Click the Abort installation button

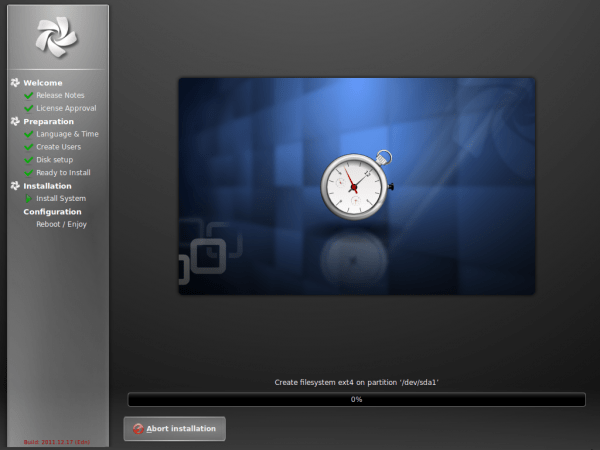pyautogui.click(x=174, y=429)
